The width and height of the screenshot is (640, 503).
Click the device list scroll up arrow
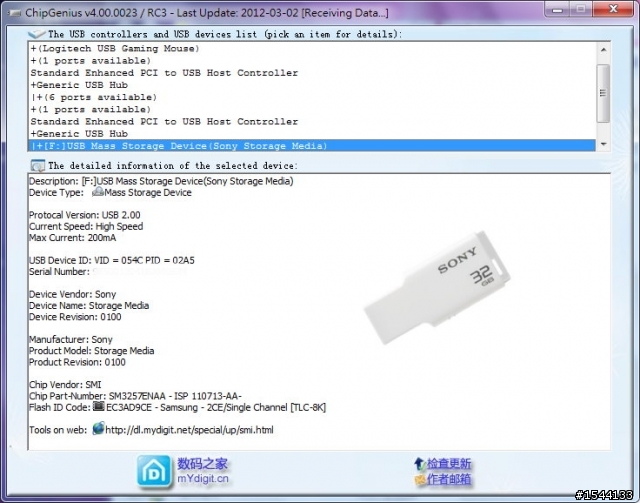click(603, 50)
